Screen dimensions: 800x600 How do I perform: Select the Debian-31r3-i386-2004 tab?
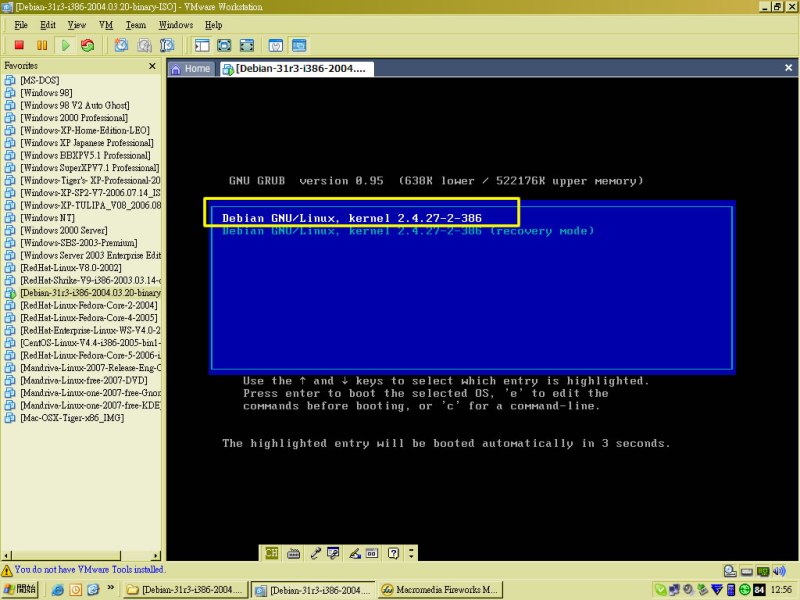pyautogui.click(x=296, y=69)
